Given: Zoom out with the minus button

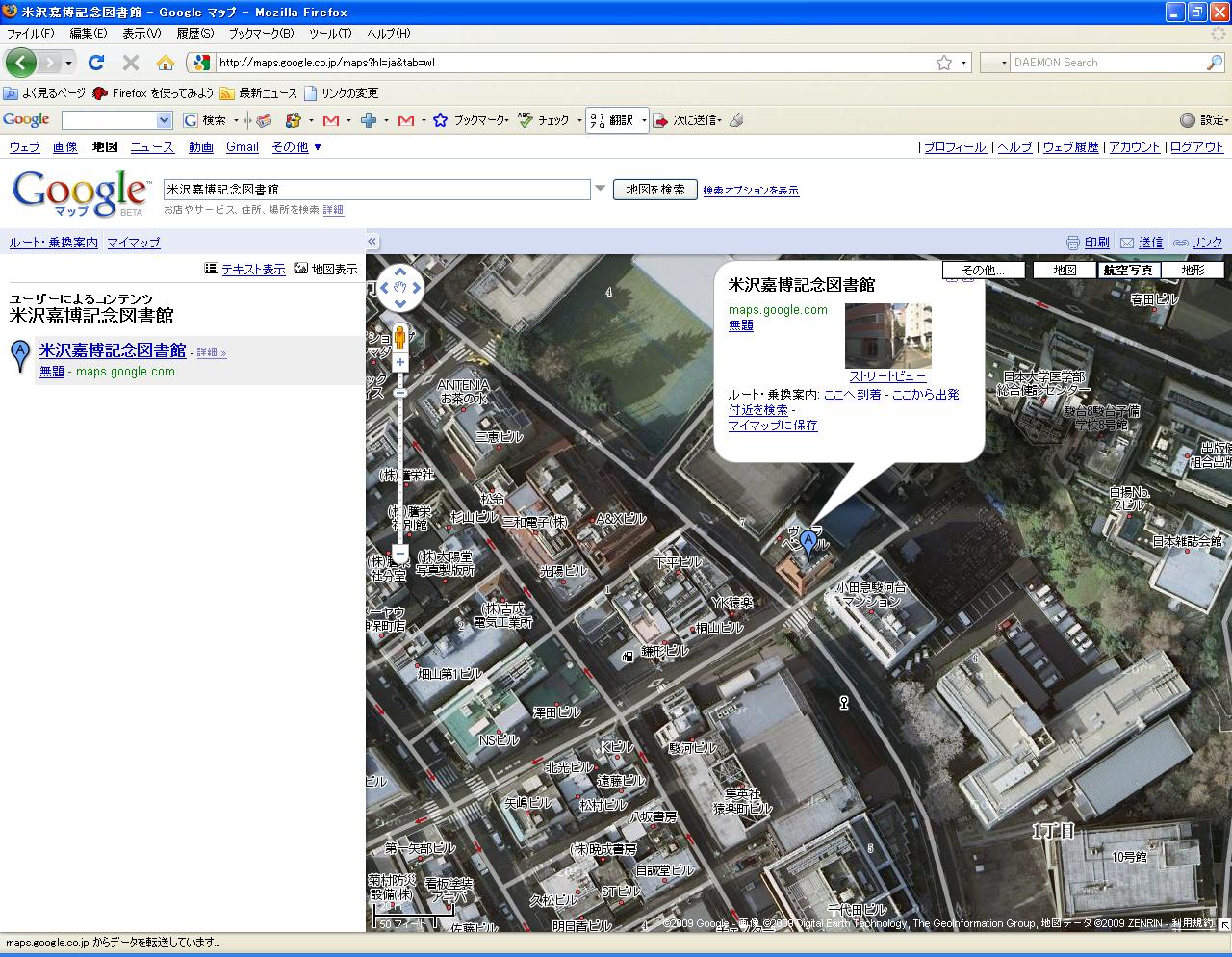Looking at the screenshot, I should 400,555.
